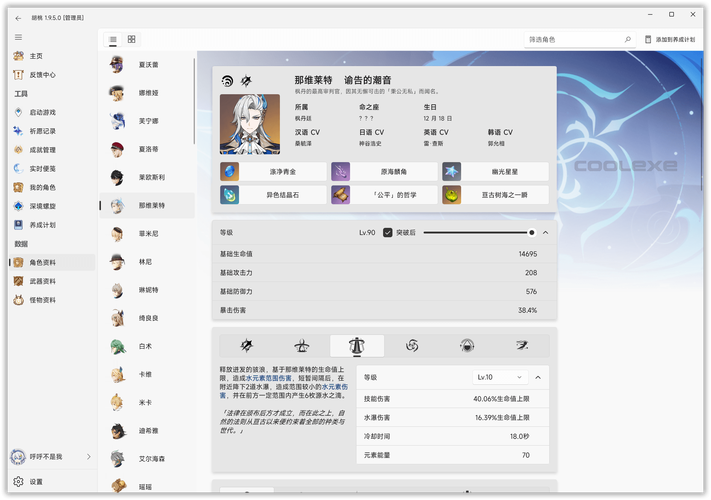Viewport: 711px width, 500px height.
Task: Open 主页 home page in sidebar
Action: pos(52,56)
